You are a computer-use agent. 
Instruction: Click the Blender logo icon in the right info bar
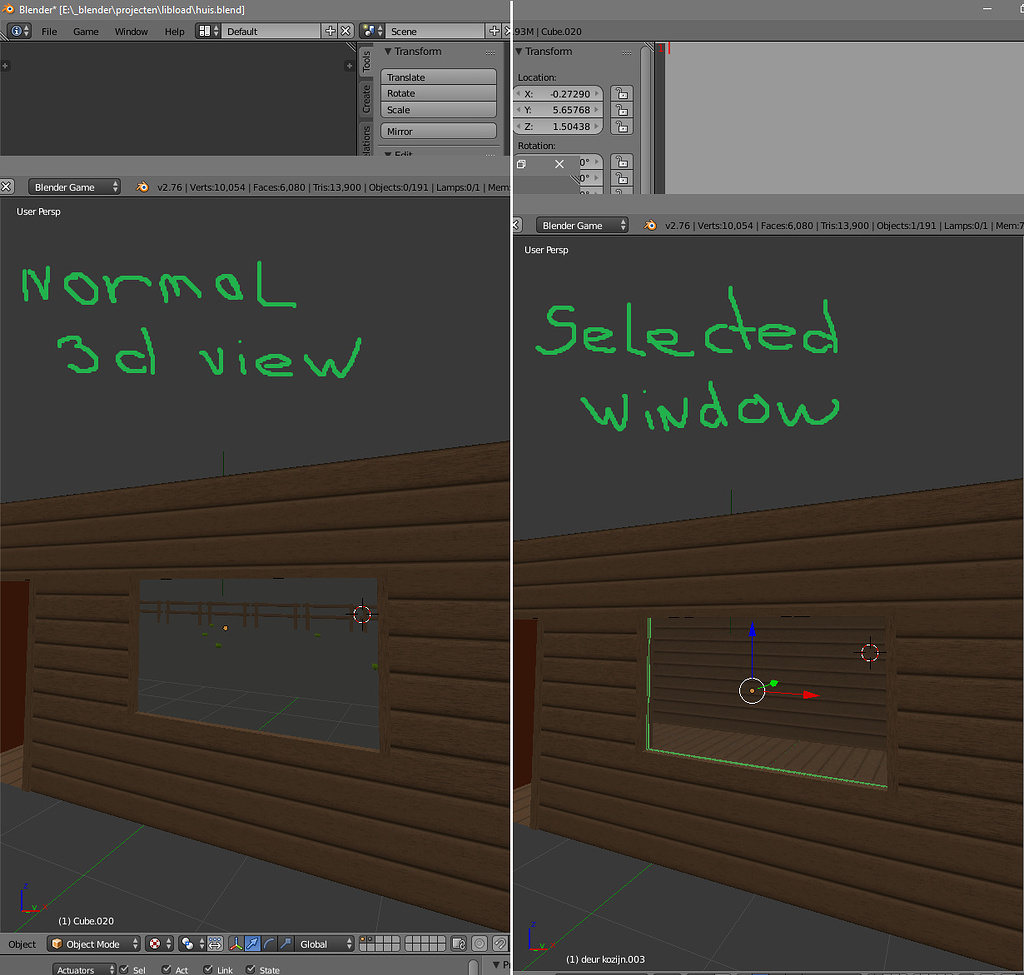click(650, 225)
